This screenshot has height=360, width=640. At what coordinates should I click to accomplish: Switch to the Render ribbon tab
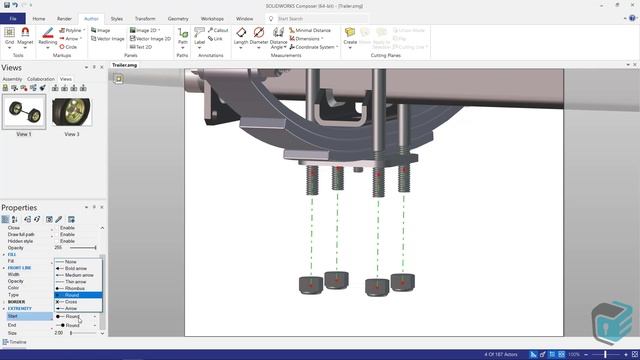64,18
